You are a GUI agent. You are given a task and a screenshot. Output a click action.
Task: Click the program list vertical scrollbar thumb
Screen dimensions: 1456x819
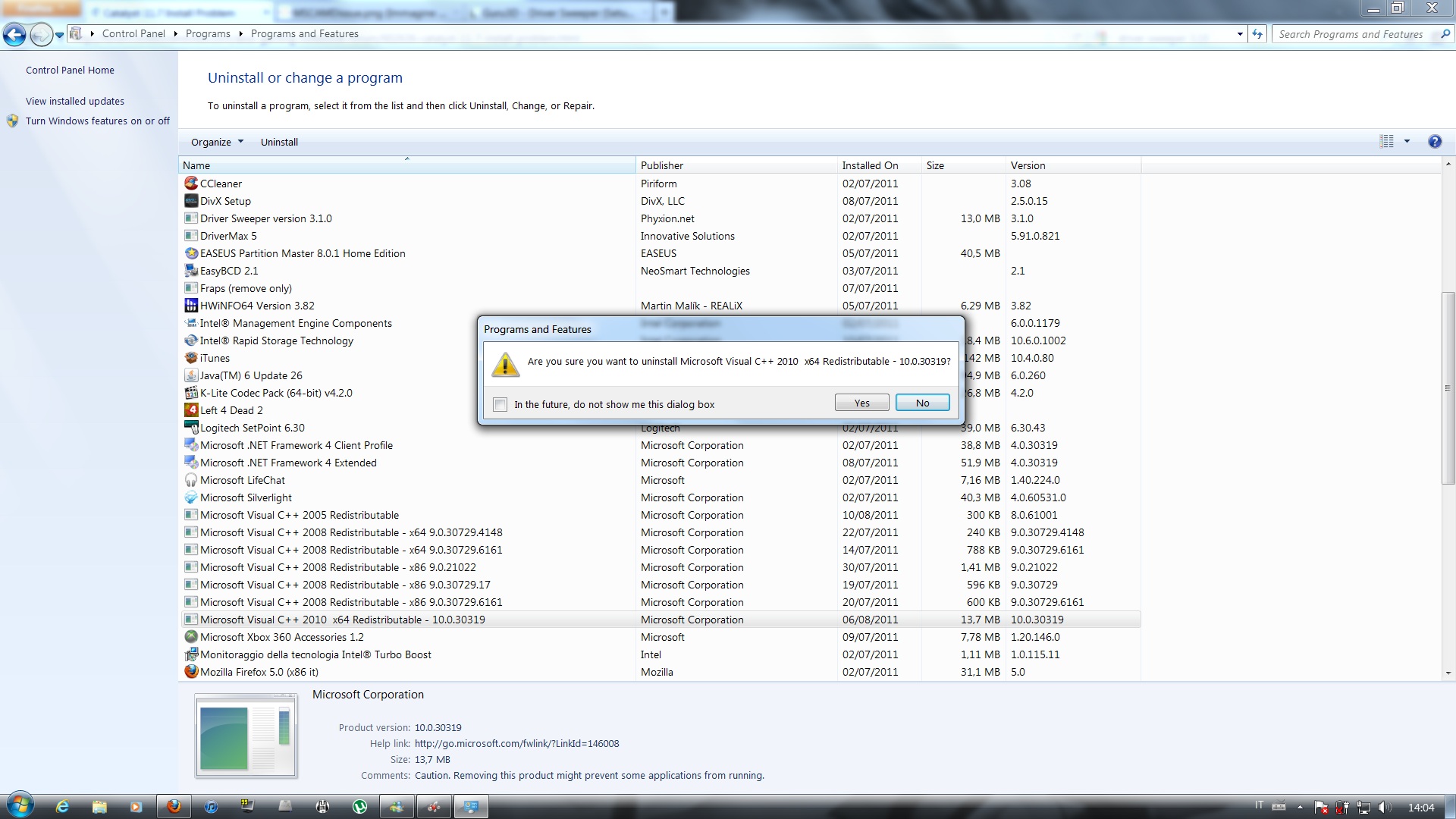(x=1448, y=388)
